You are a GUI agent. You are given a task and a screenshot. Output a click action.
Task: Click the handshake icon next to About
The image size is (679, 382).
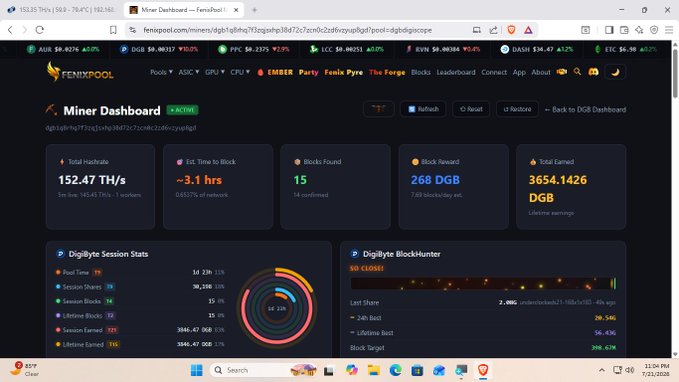pyautogui.click(x=562, y=72)
